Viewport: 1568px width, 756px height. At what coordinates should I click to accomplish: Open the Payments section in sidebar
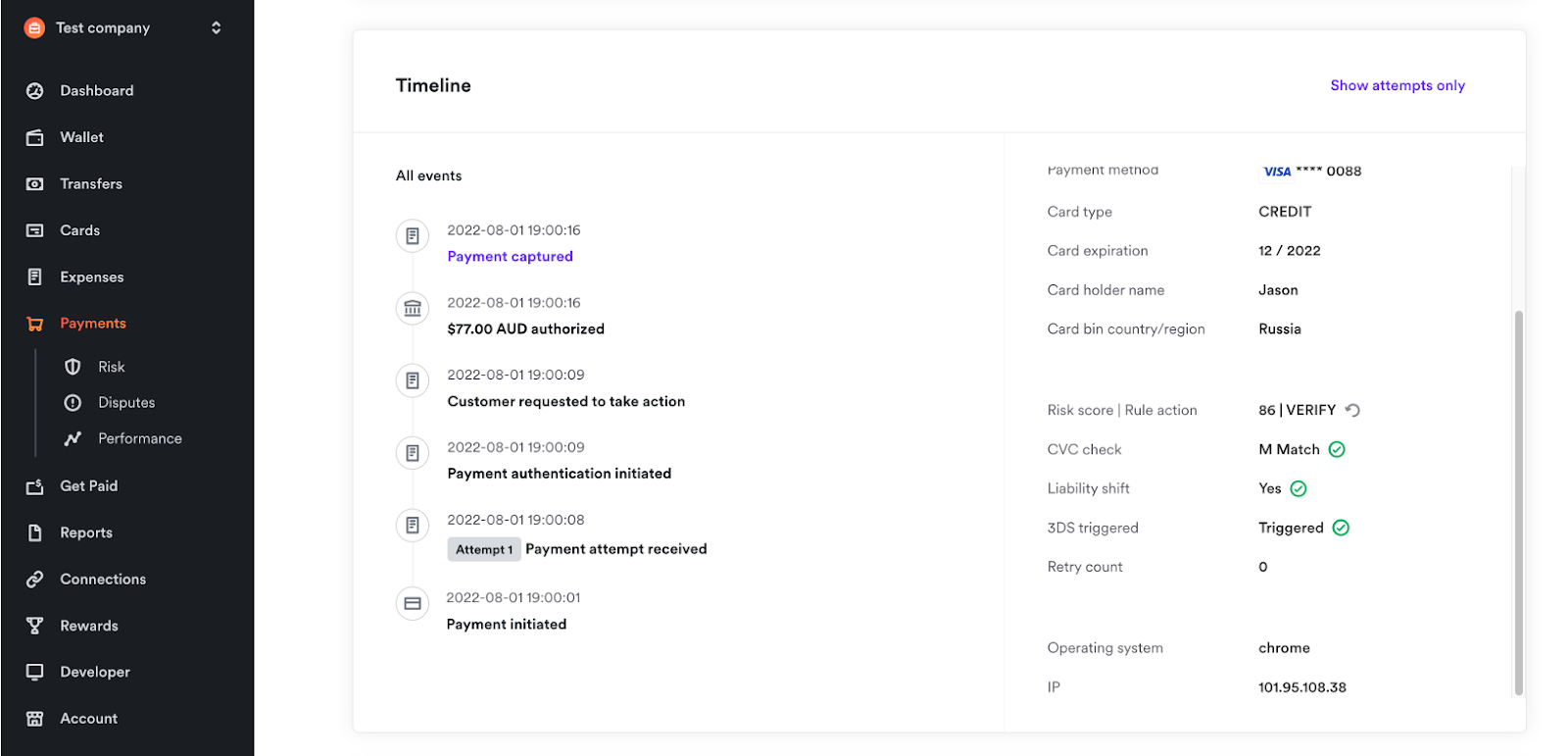93,324
